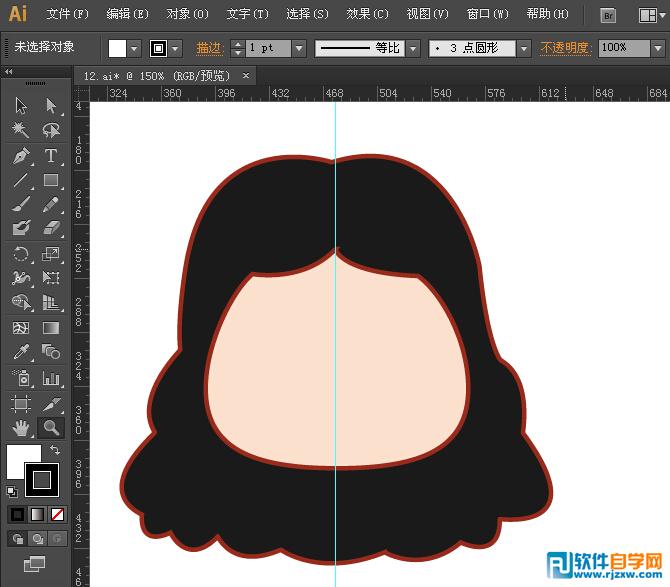Select the Free Transform tool
Viewport: 670px width, 587px height.
51,278
